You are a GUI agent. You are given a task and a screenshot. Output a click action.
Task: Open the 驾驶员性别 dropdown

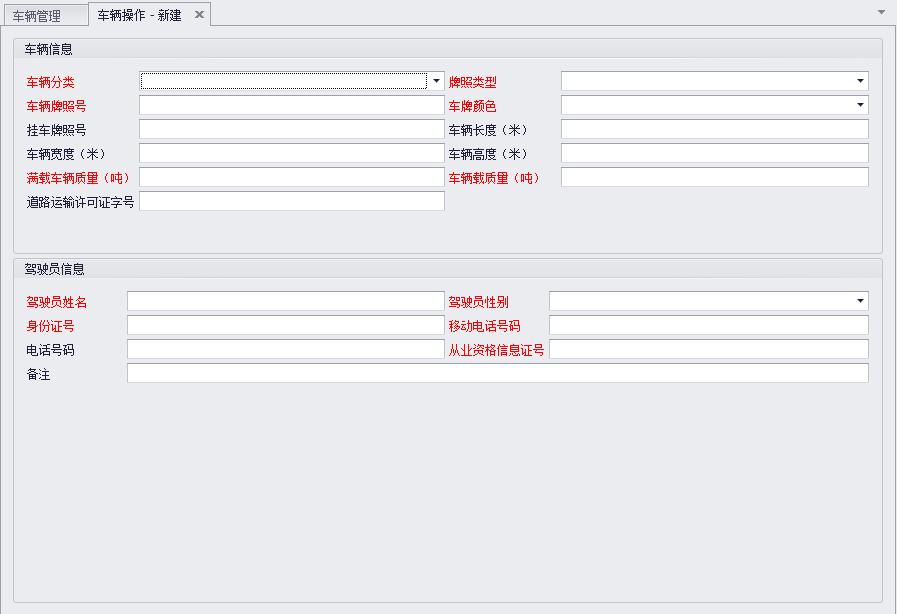859,301
